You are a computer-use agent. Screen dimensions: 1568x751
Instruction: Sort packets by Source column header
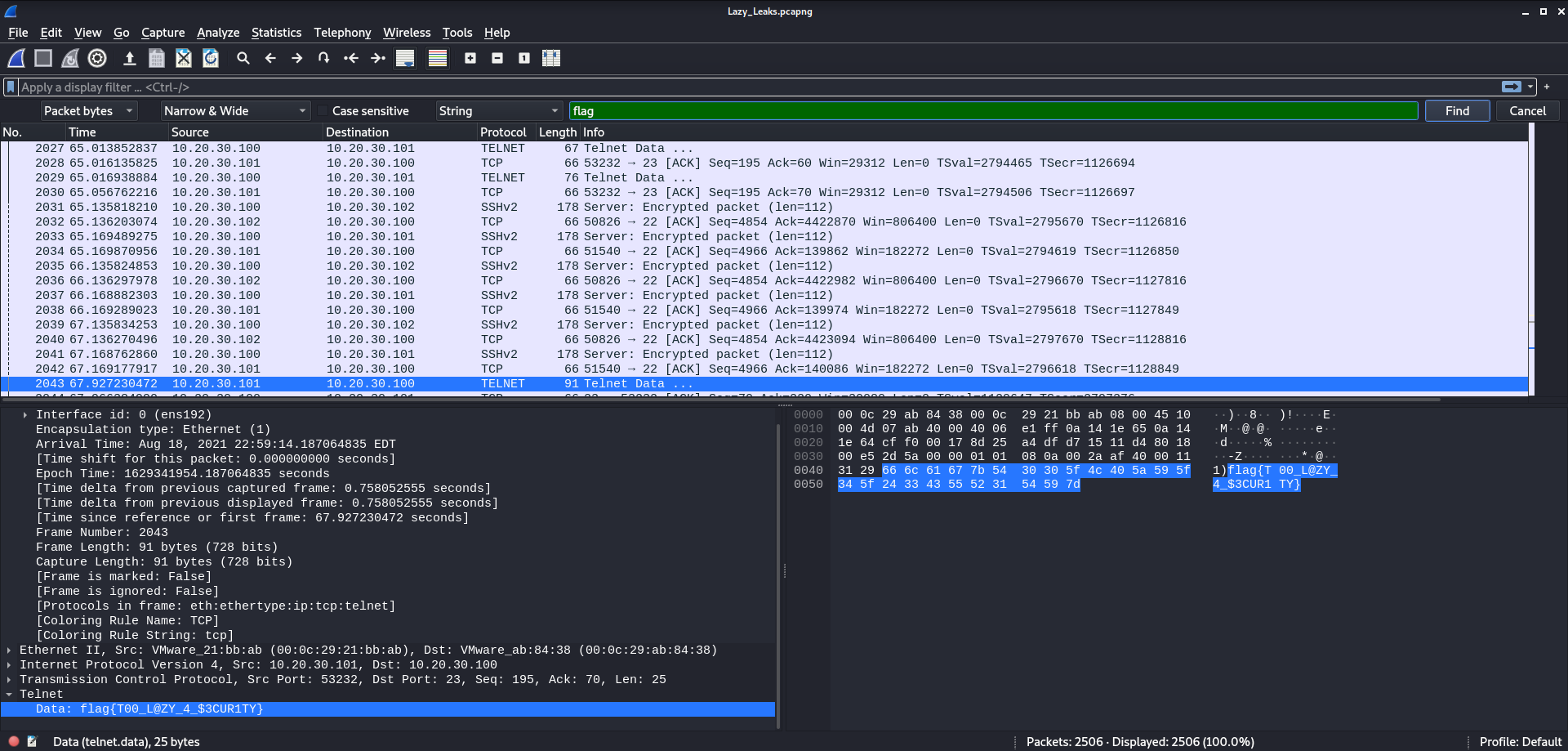(245, 132)
